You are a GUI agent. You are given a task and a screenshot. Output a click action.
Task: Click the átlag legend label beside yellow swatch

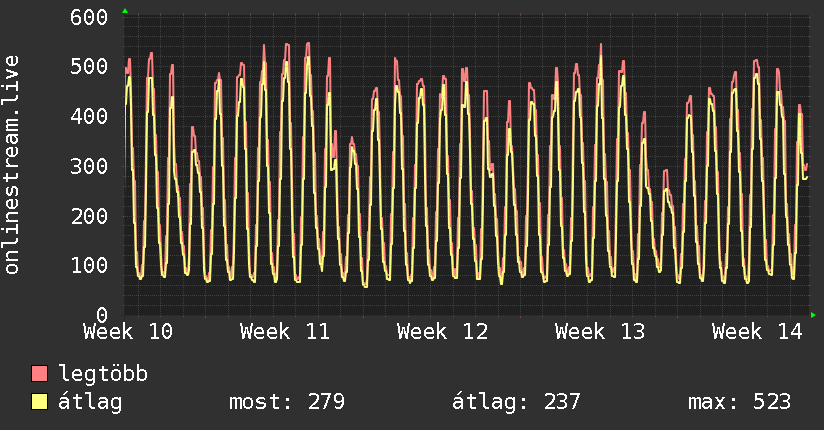click(x=90, y=402)
